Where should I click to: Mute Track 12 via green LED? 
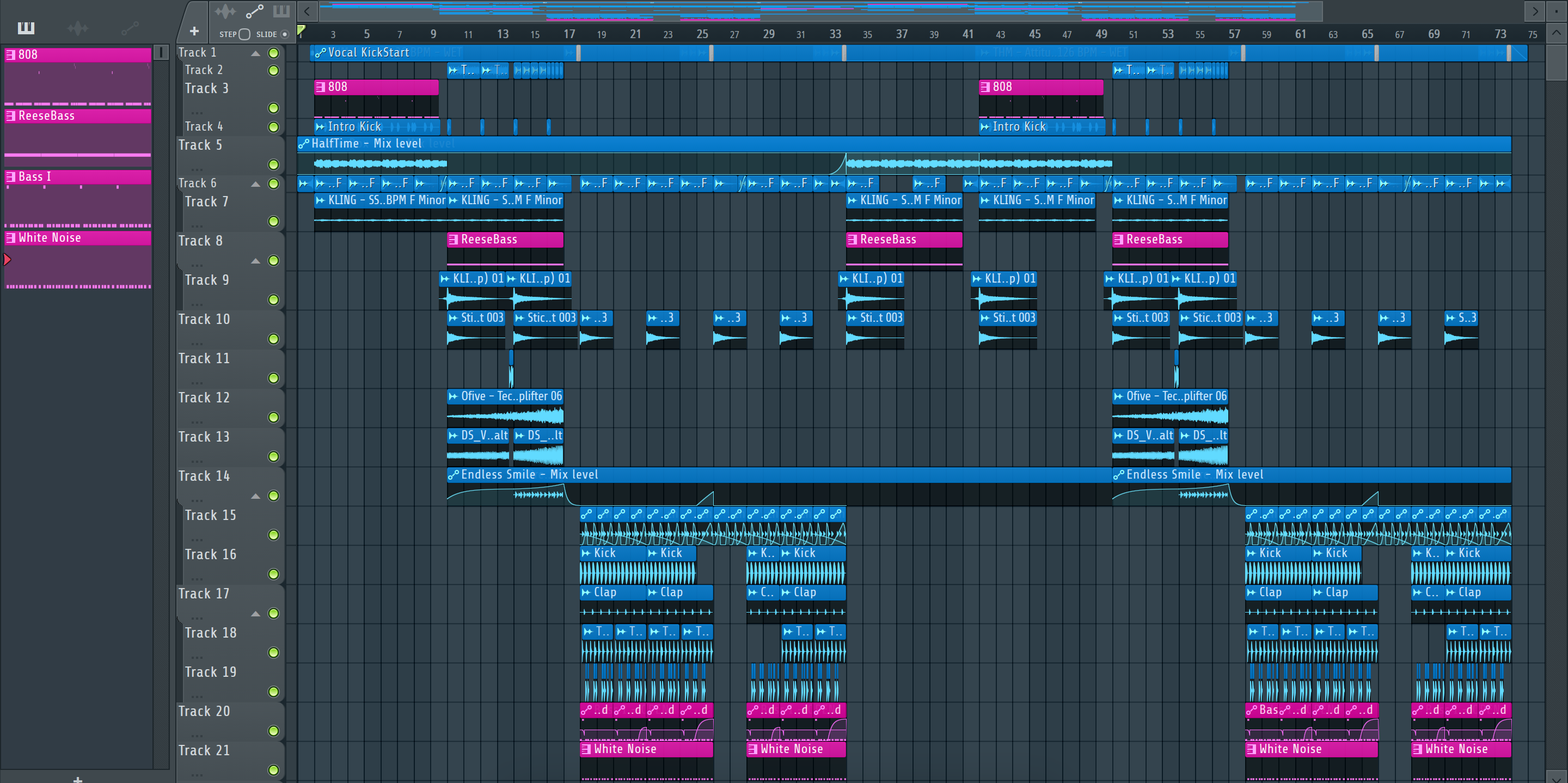[x=274, y=417]
